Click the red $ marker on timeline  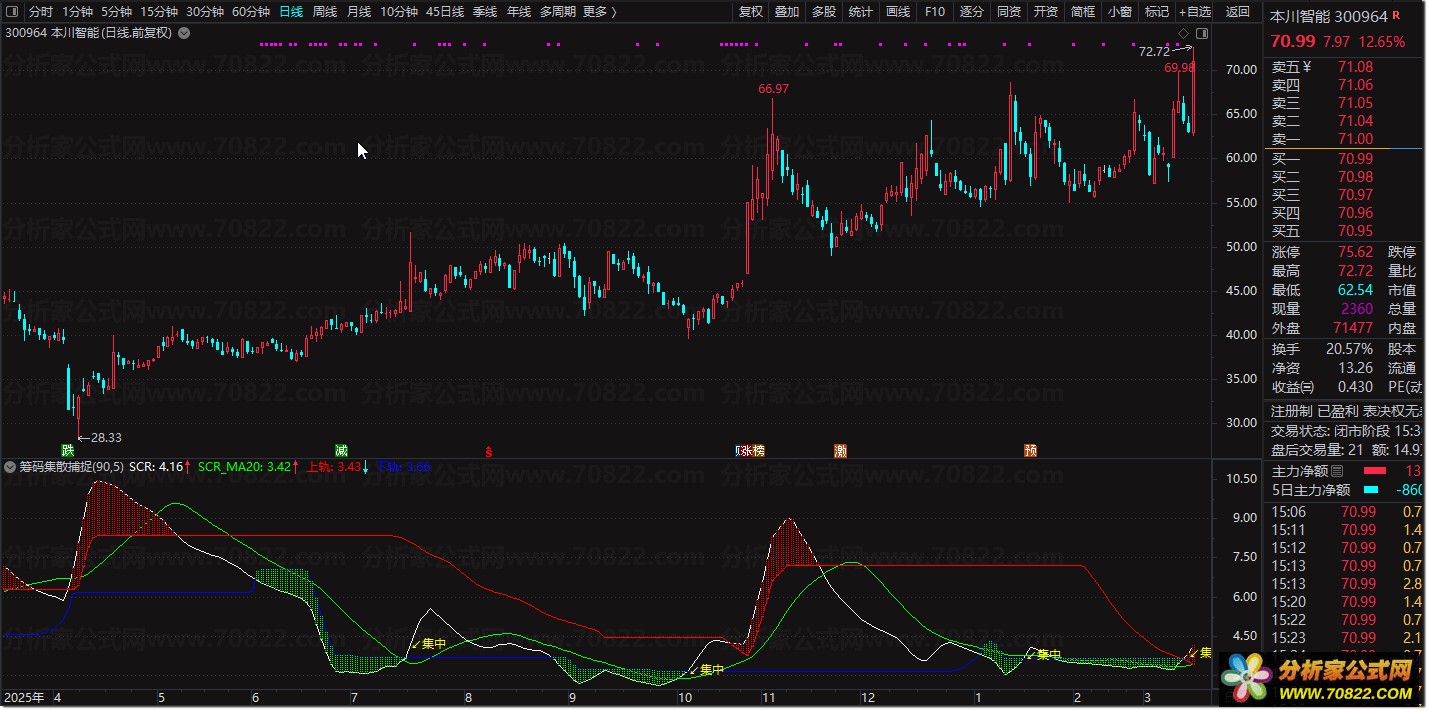(x=488, y=451)
